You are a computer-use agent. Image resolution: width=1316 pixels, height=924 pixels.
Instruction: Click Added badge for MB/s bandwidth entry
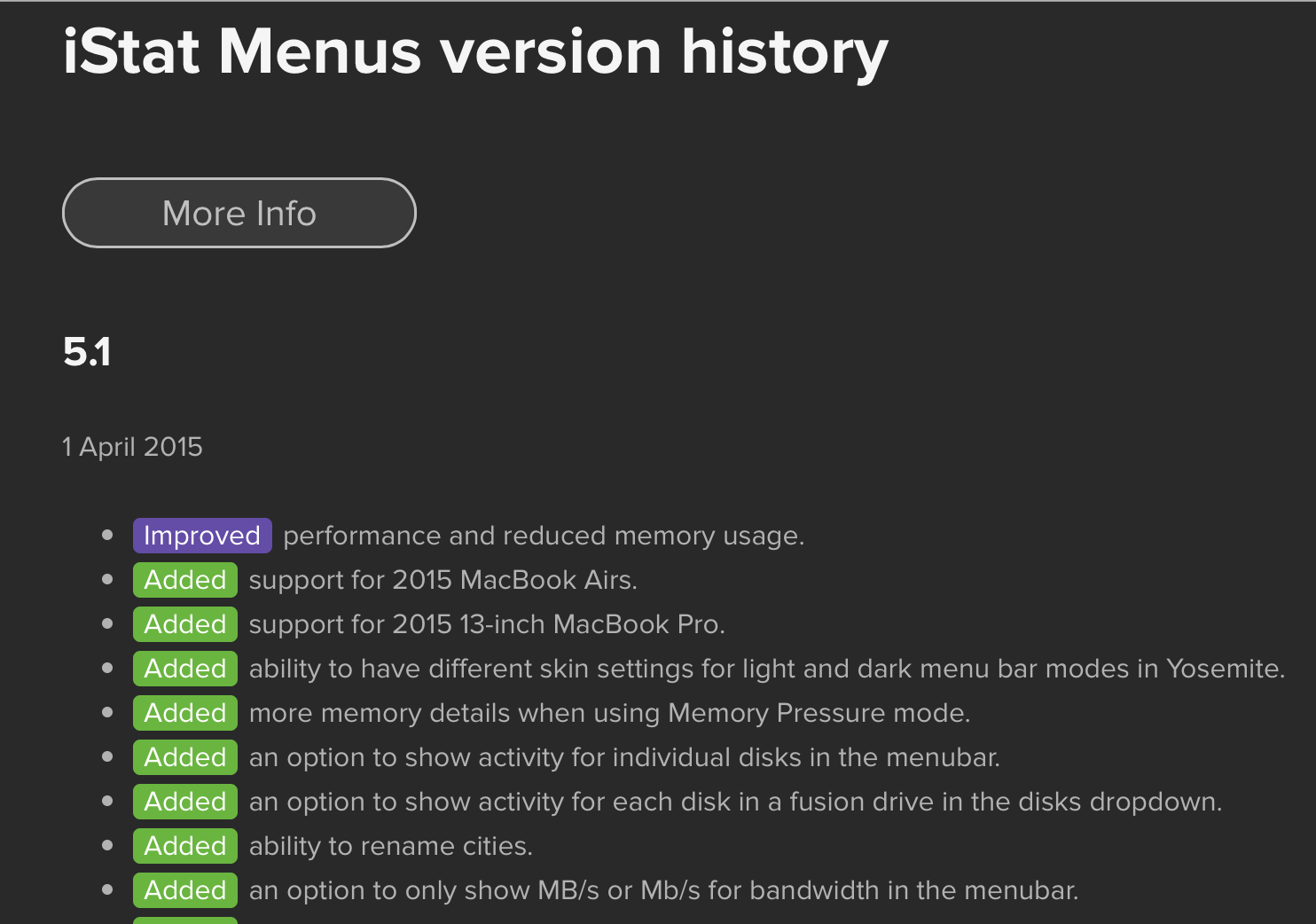(x=185, y=890)
